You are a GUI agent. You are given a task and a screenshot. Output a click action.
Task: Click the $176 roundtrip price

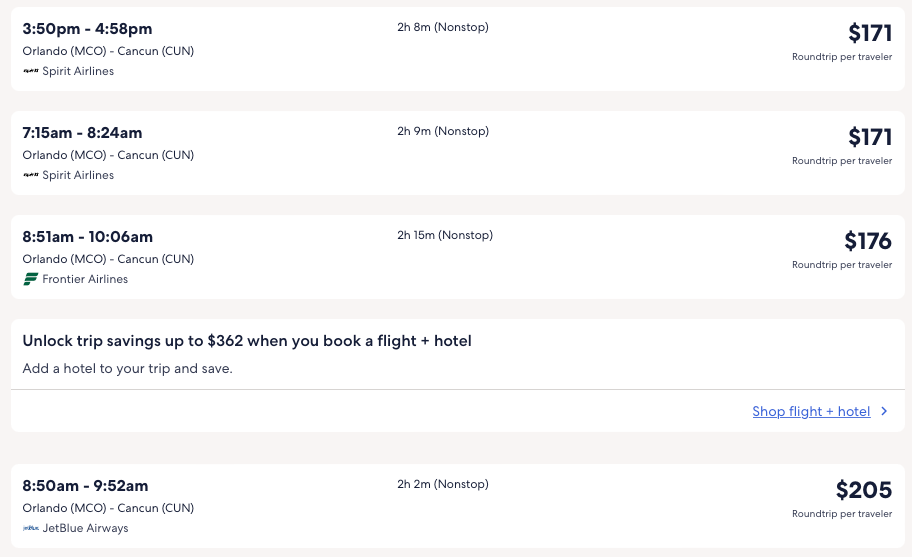point(867,241)
